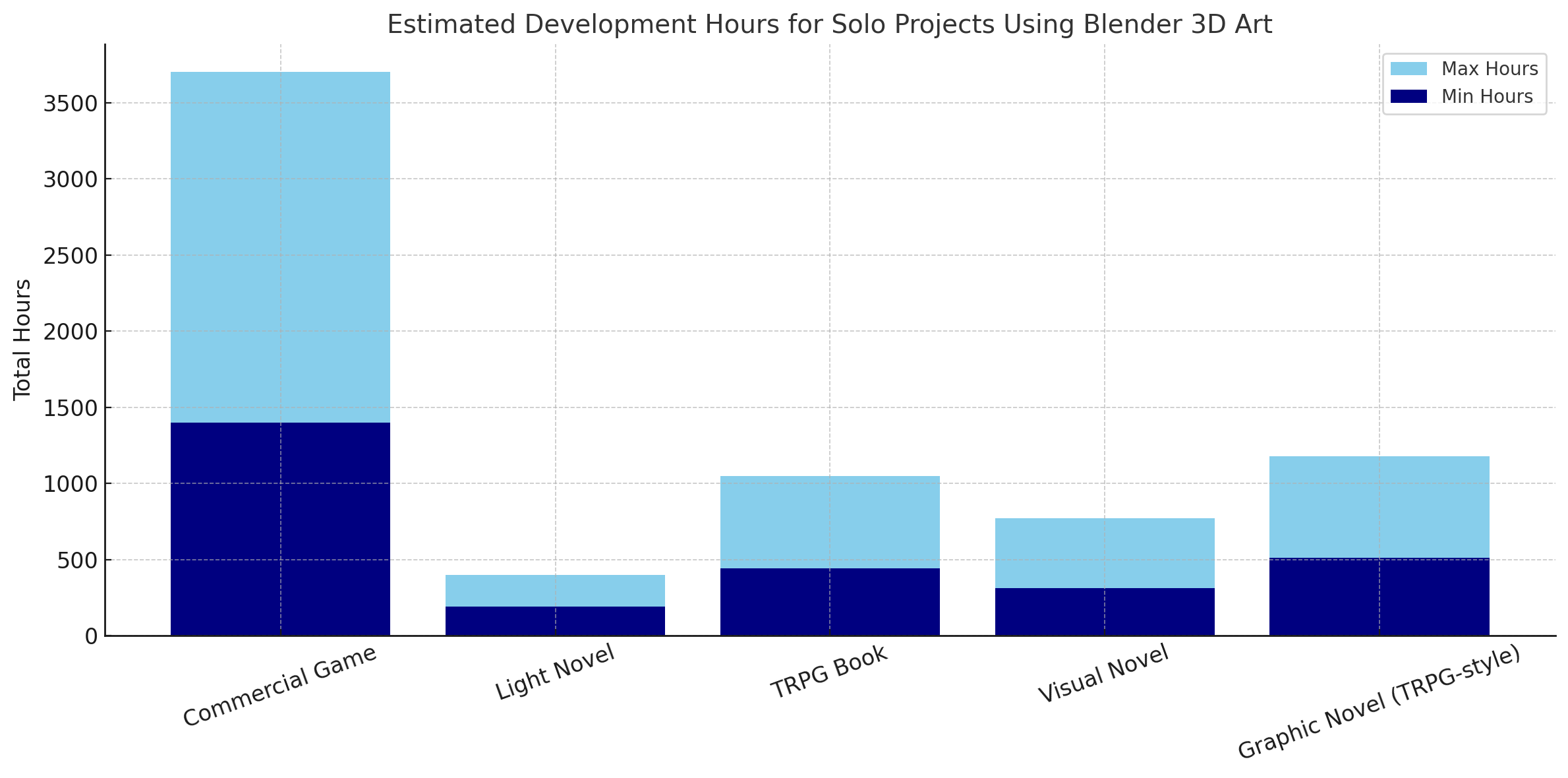The image size is (1568, 778).
Task: Click the Visual Novel x-axis label
Action: point(1104,674)
